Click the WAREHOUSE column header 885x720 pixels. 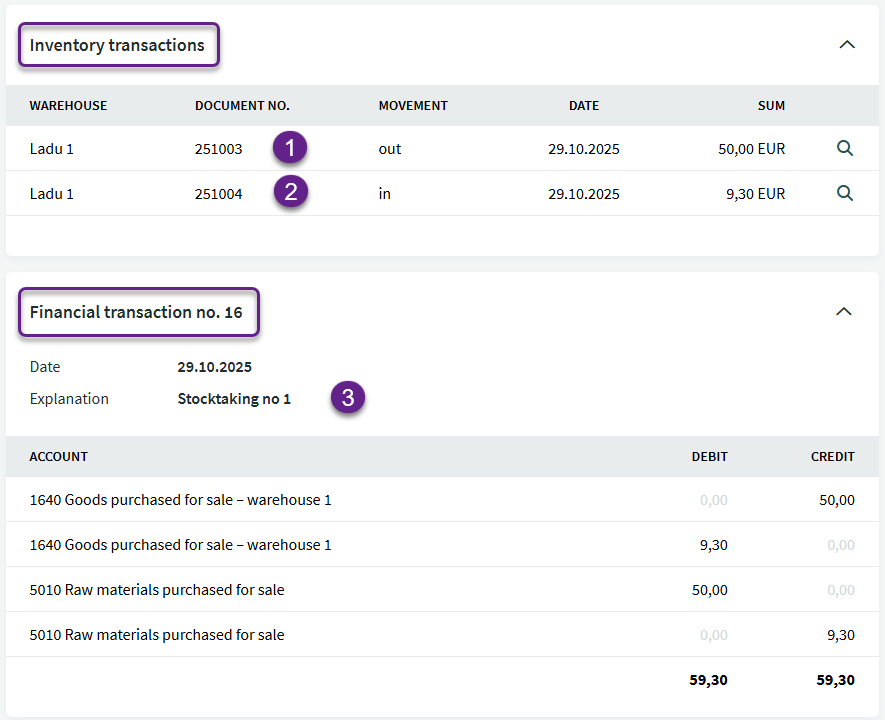point(68,106)
